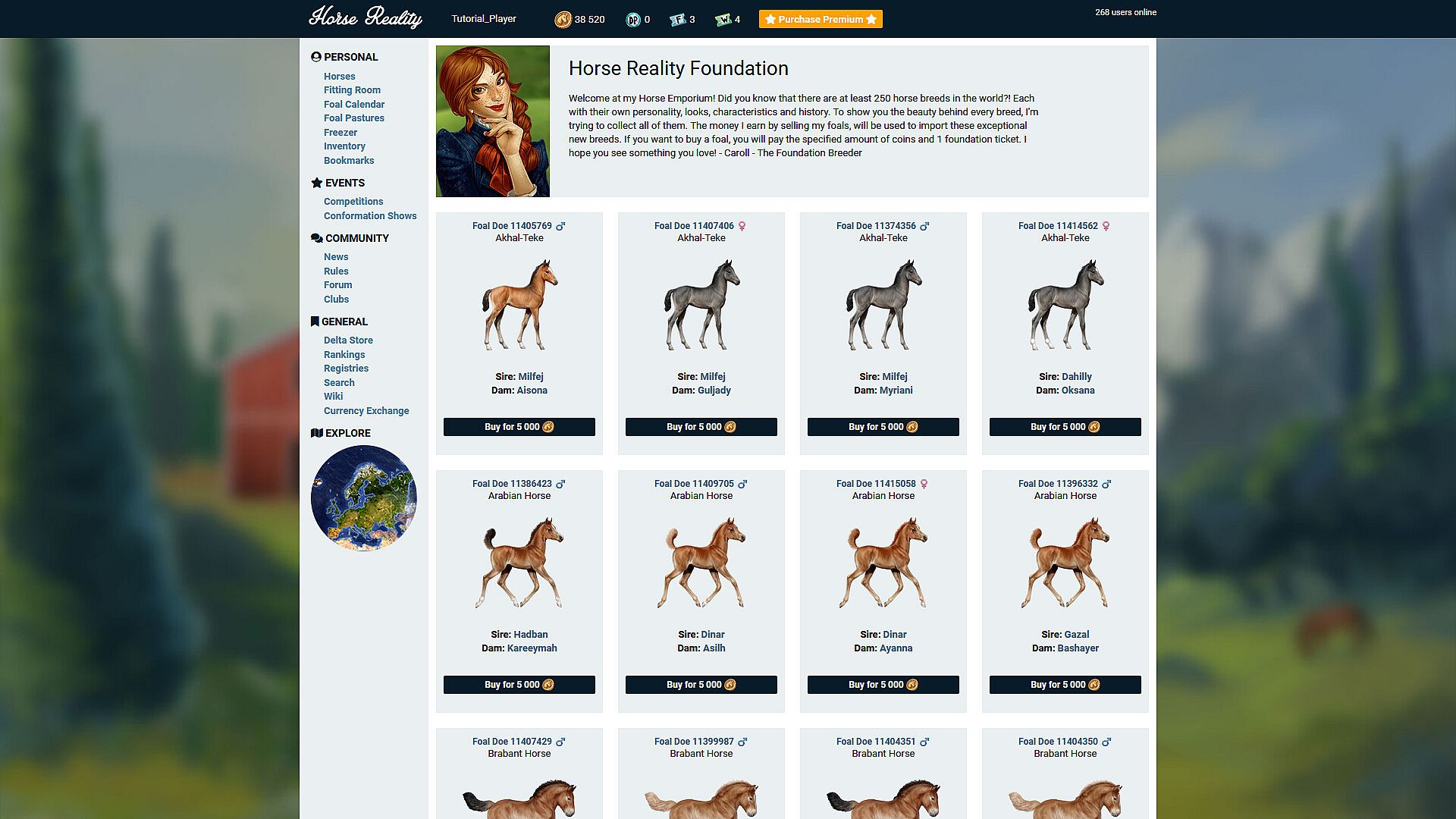Click the foundation ticket icon showing 3

click(677, 20)
